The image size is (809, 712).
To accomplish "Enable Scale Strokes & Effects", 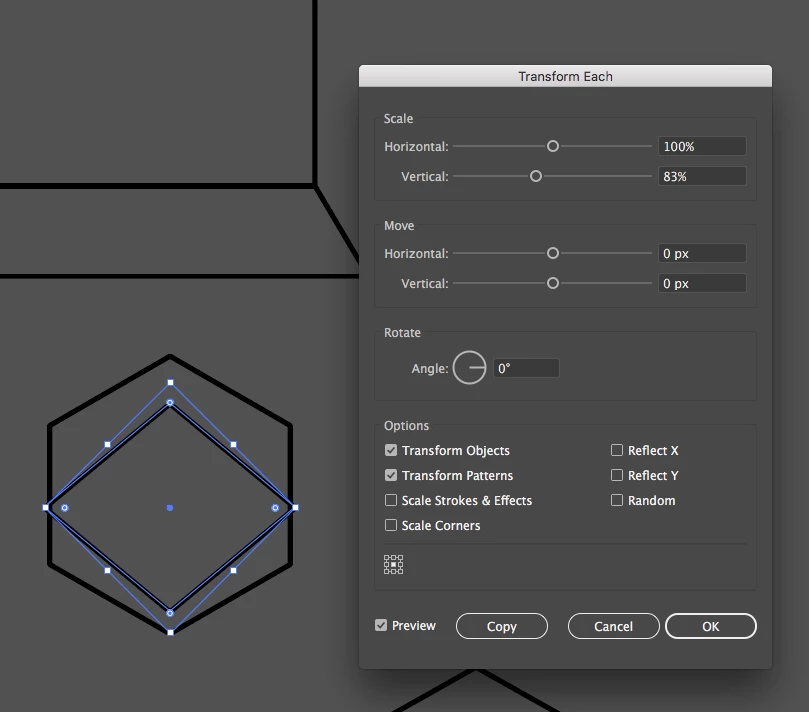I will click(391, 500).
